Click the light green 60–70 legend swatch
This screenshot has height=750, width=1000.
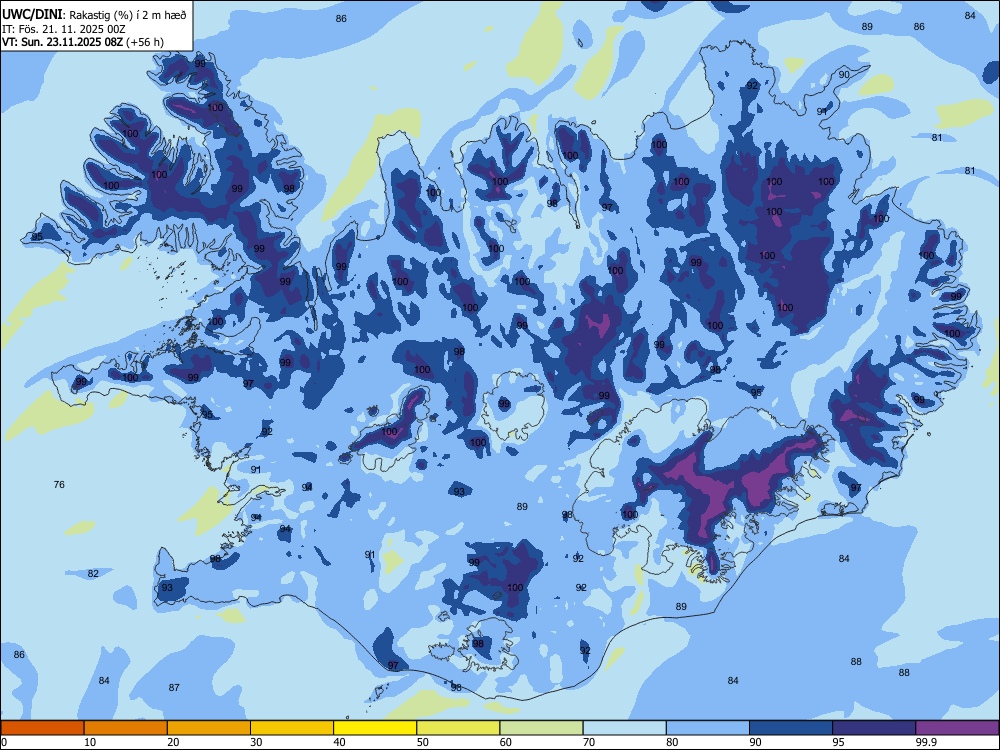tap(541, 728)
